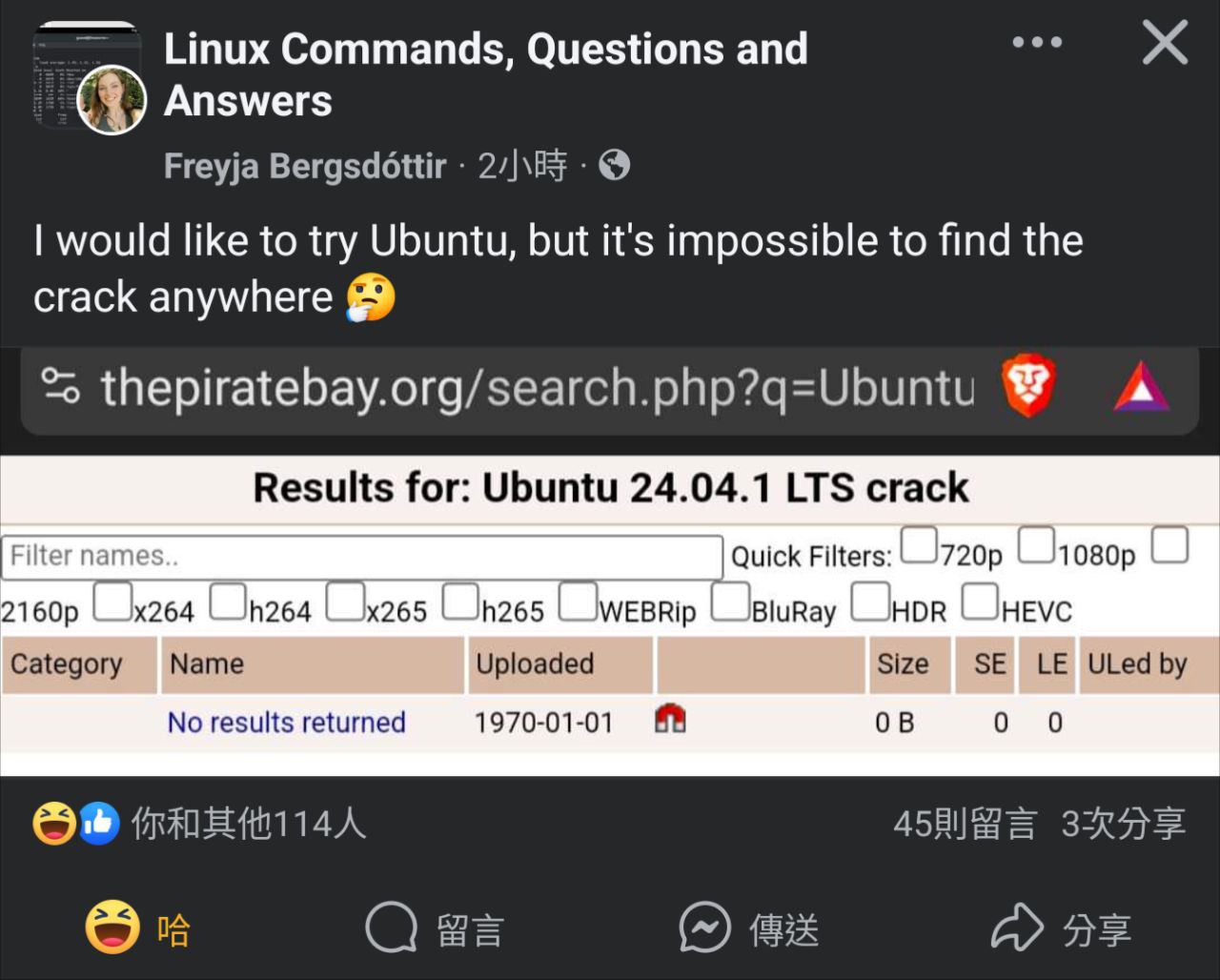Image resolution: width=1220 pixels, height=980 pixels.
Task: Check the 1080p quick filter
Action: 1036,545
